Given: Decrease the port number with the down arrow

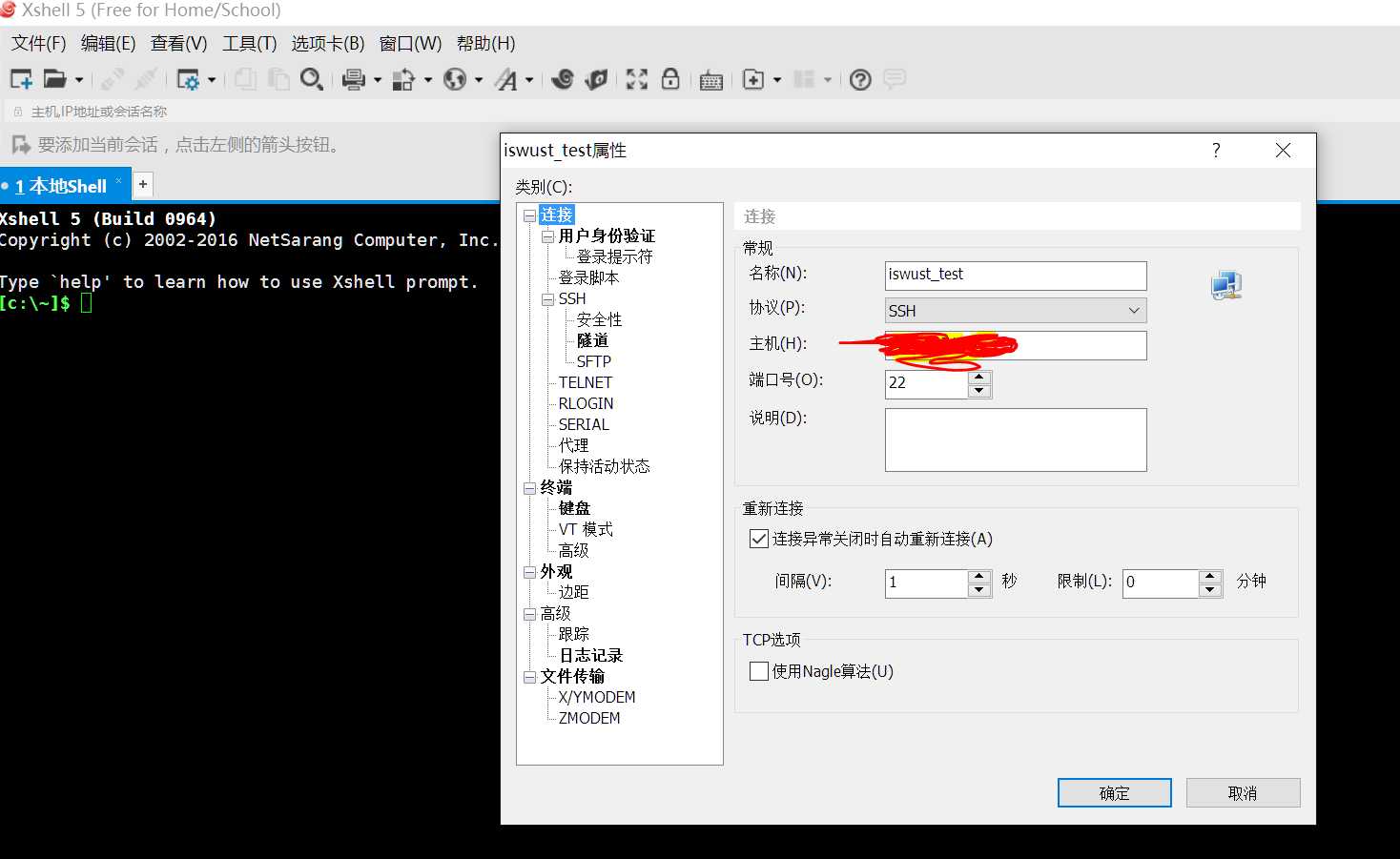Looking at the screenshot, I should click(x=979, y=391).
